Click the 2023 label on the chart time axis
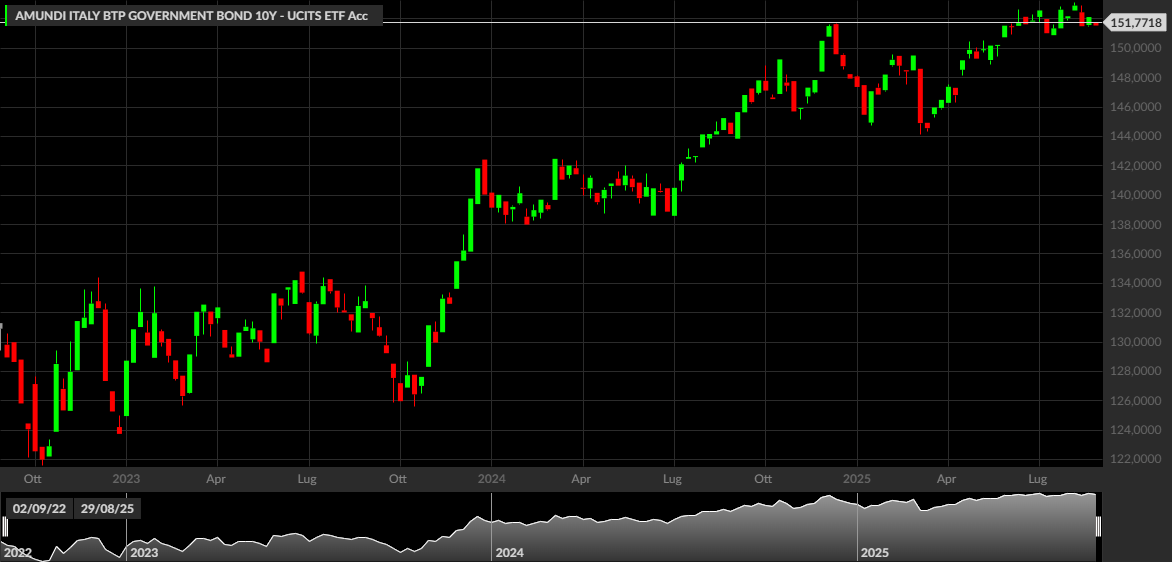Viewport: 1172px width, 562px height. click(126, 477)
